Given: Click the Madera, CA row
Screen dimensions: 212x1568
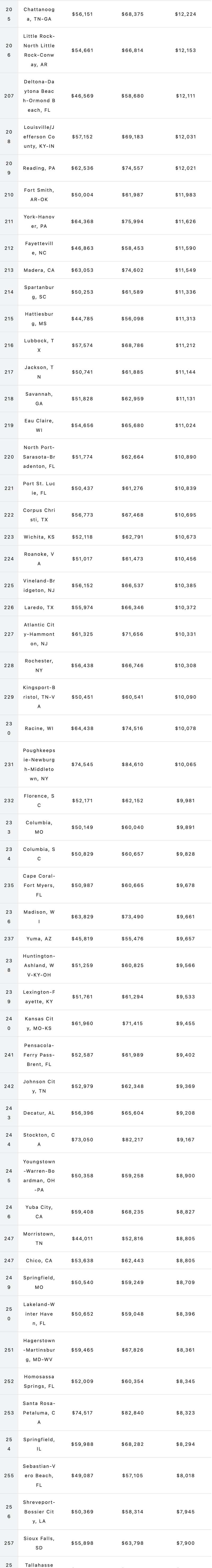Looking at the screenshot, I should click(106, 270).
